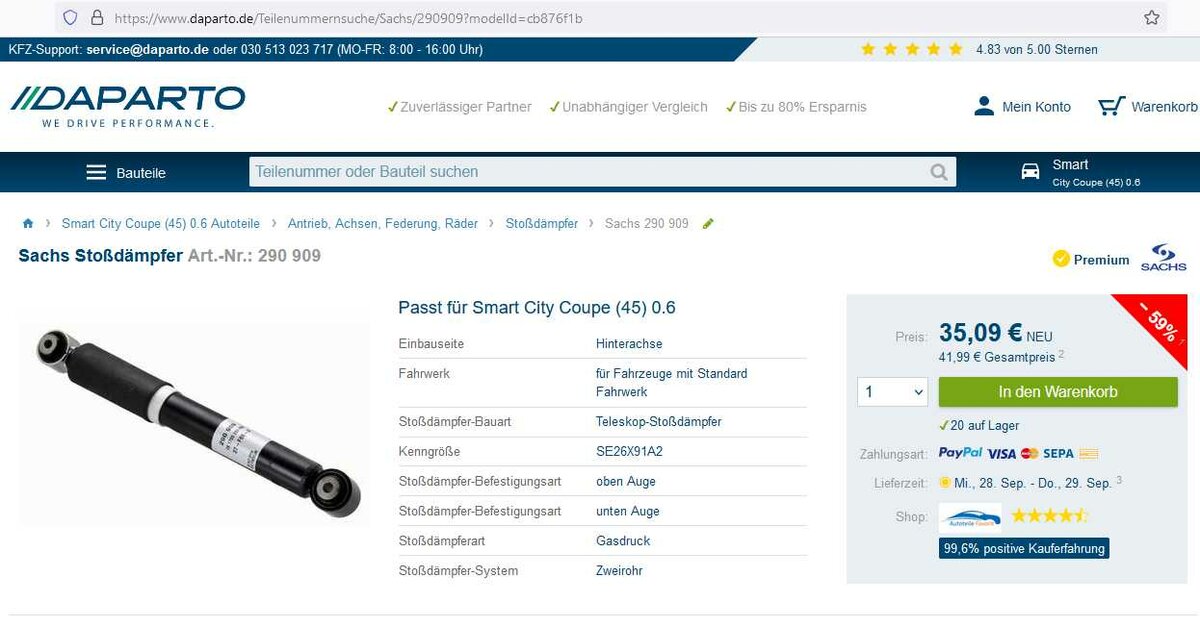The width and height of the screenshot is (1200, 627).
Task: Click the Sachs Stoßdämpfer Art.-Nr. heading
Action: tap(170, 256)
